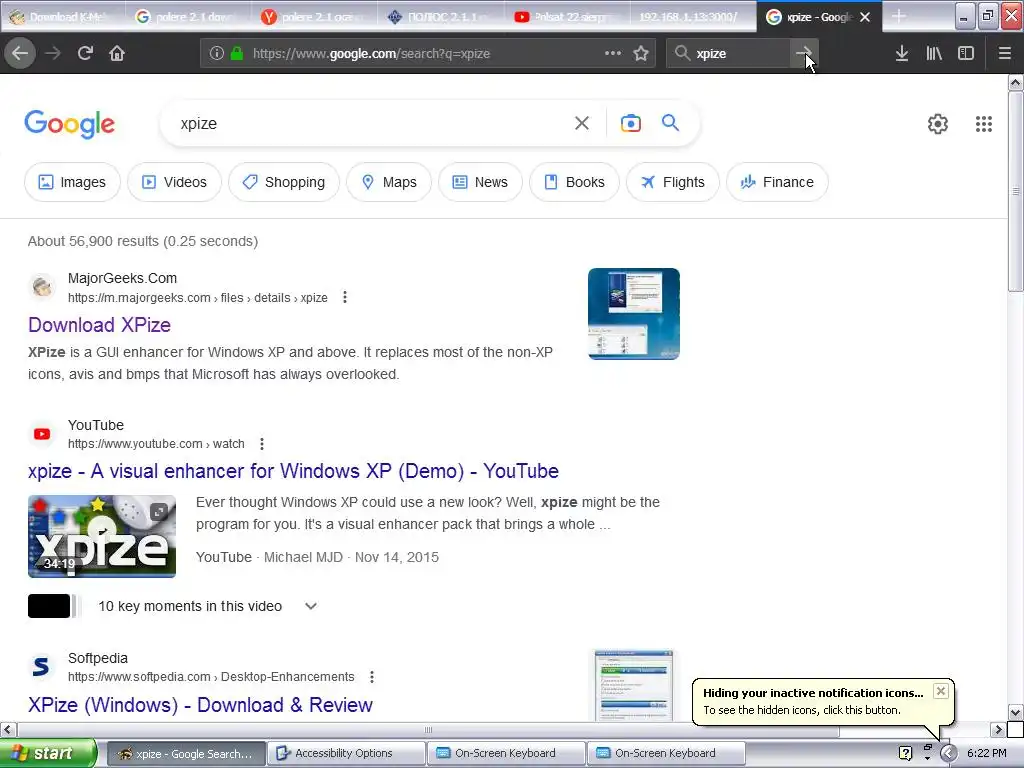Open the xpize visual enhancer YouTube link

pyautogui.click(x=293, y=471)
